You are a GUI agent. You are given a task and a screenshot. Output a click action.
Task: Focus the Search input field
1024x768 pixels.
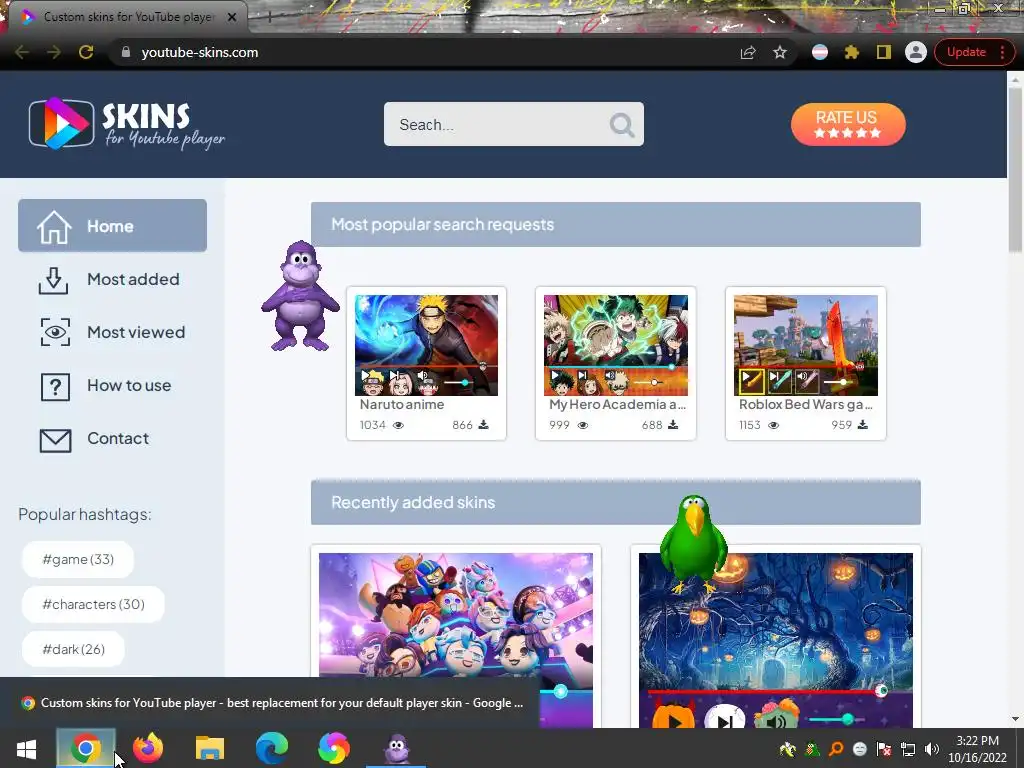[513, 124]
